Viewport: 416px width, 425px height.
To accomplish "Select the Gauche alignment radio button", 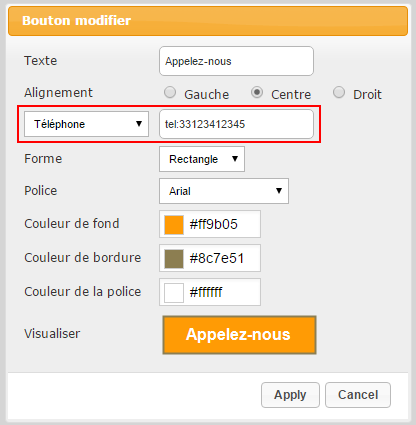I will click(x=170, y=92).
